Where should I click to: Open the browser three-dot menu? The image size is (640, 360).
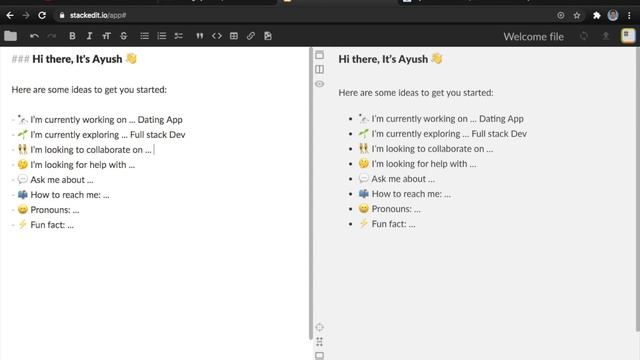coord(629,16)
